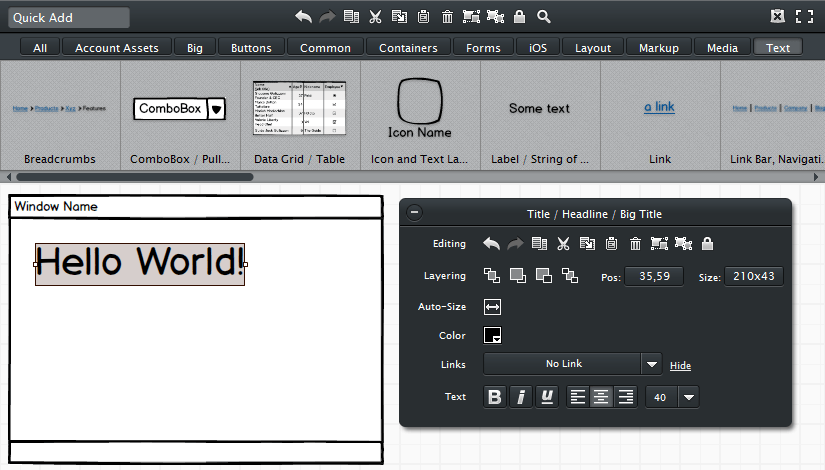Delete selection with top toolbar trash icon
The height and width of the screenshot is (470, 825).
[447, 17]
